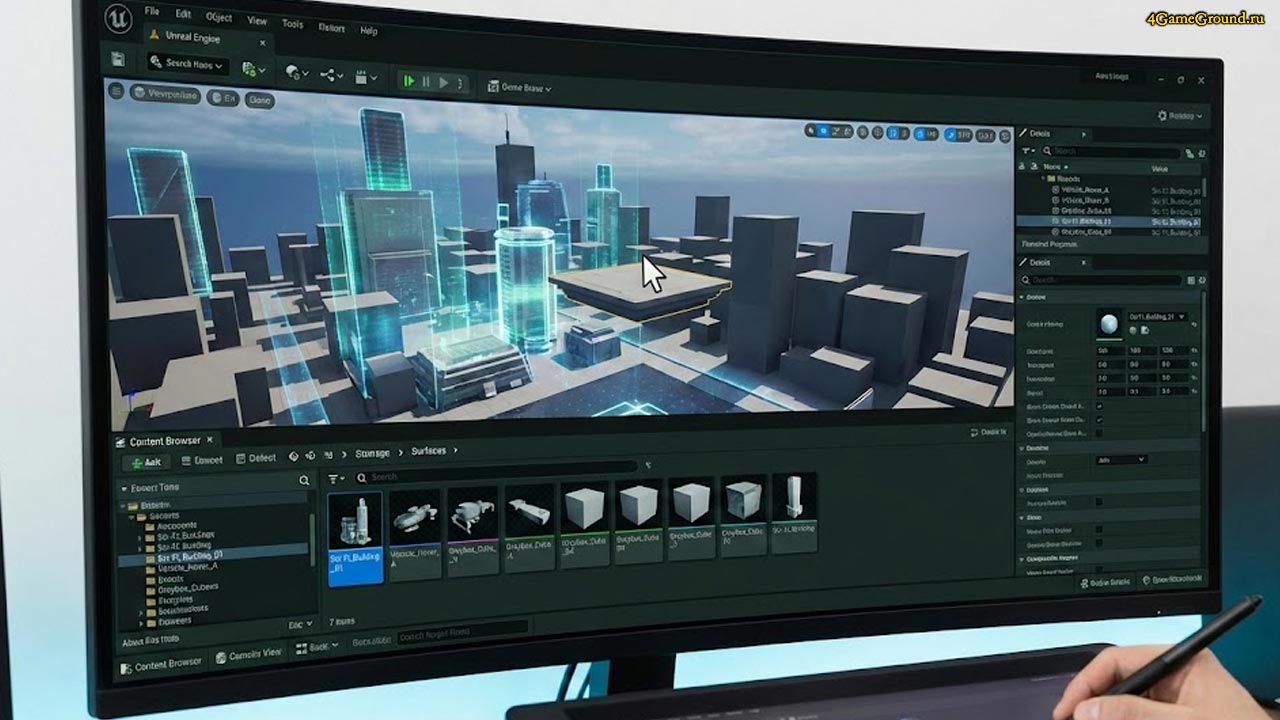
Task: Click the save icon in the toolbar
Action: tap(119, 60)
